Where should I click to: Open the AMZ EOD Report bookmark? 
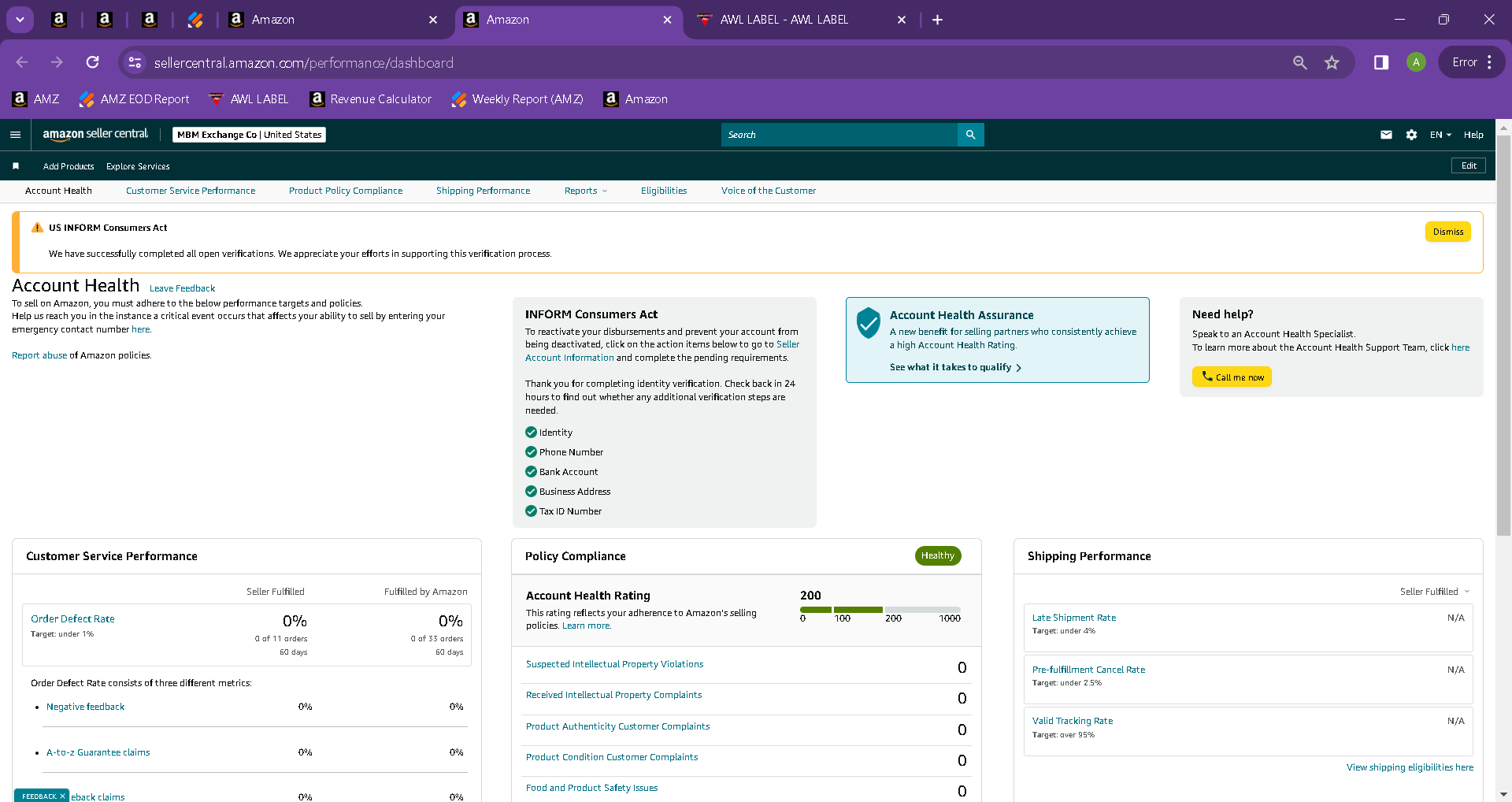(x=135, y=99)
